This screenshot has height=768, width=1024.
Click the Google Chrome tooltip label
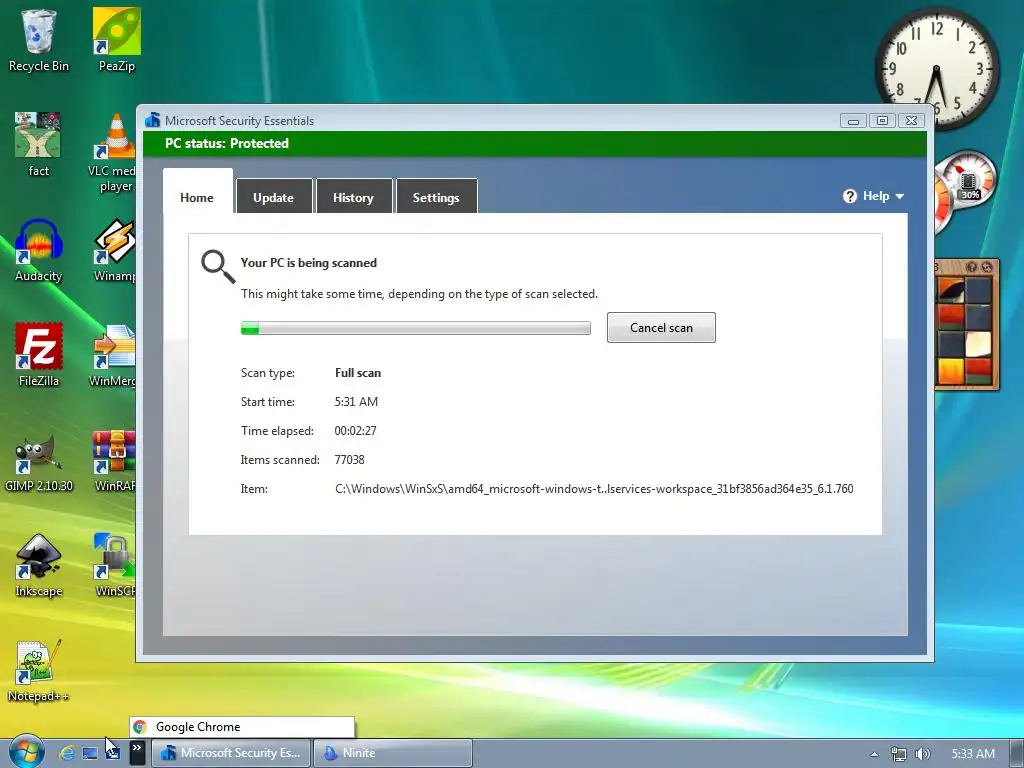click(x=242, y=727)
